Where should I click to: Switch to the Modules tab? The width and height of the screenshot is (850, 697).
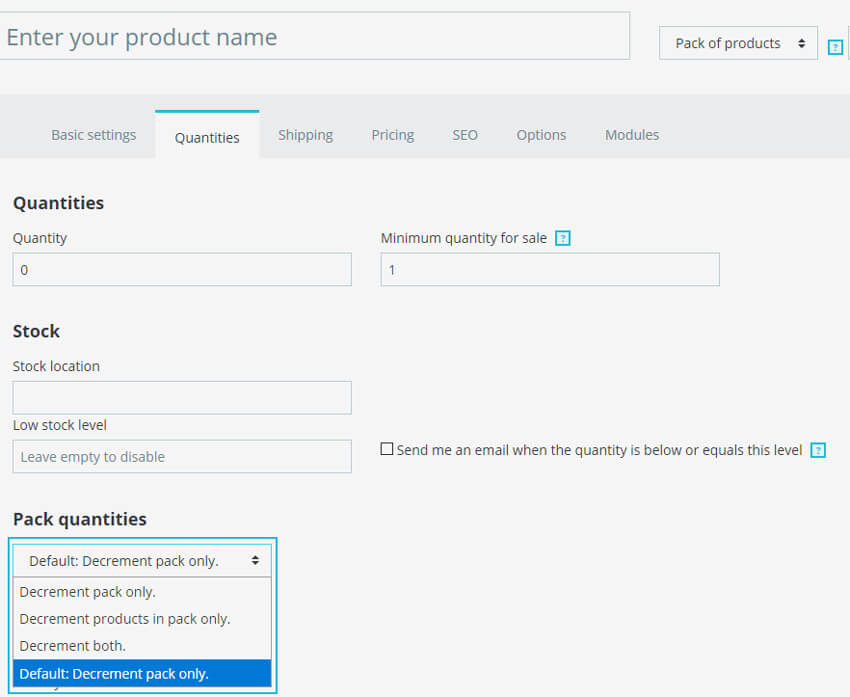click(631, 134)
